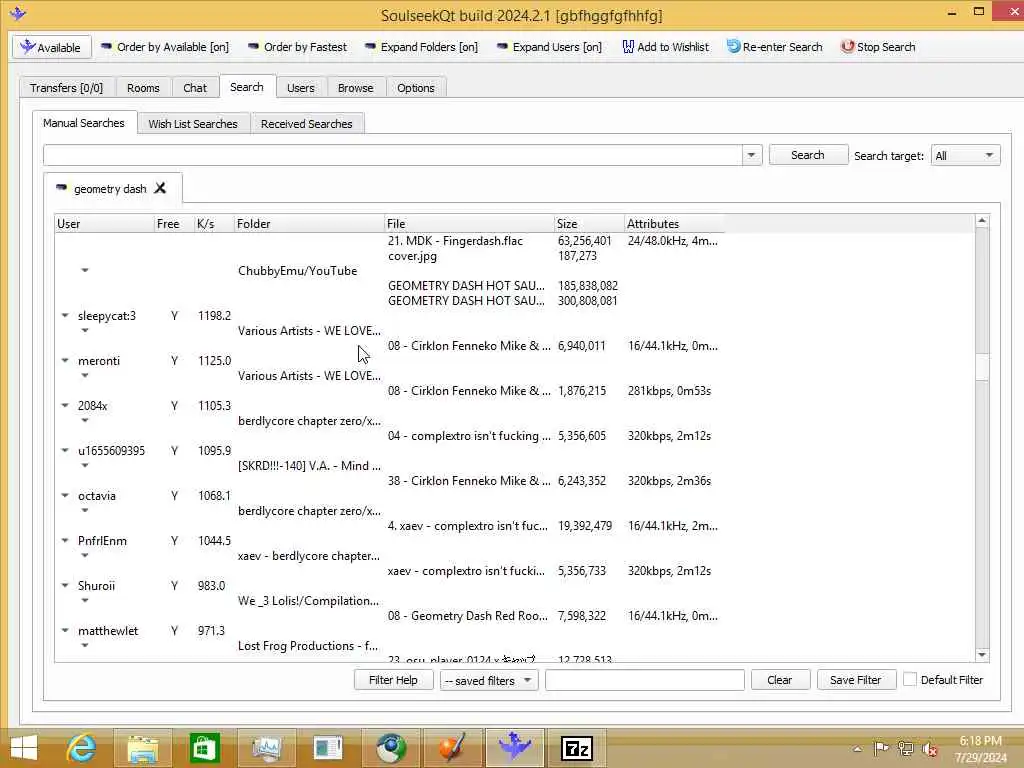Click Re-enter Search in the toolbar
1024x768 pixels.
click(775, 47)
